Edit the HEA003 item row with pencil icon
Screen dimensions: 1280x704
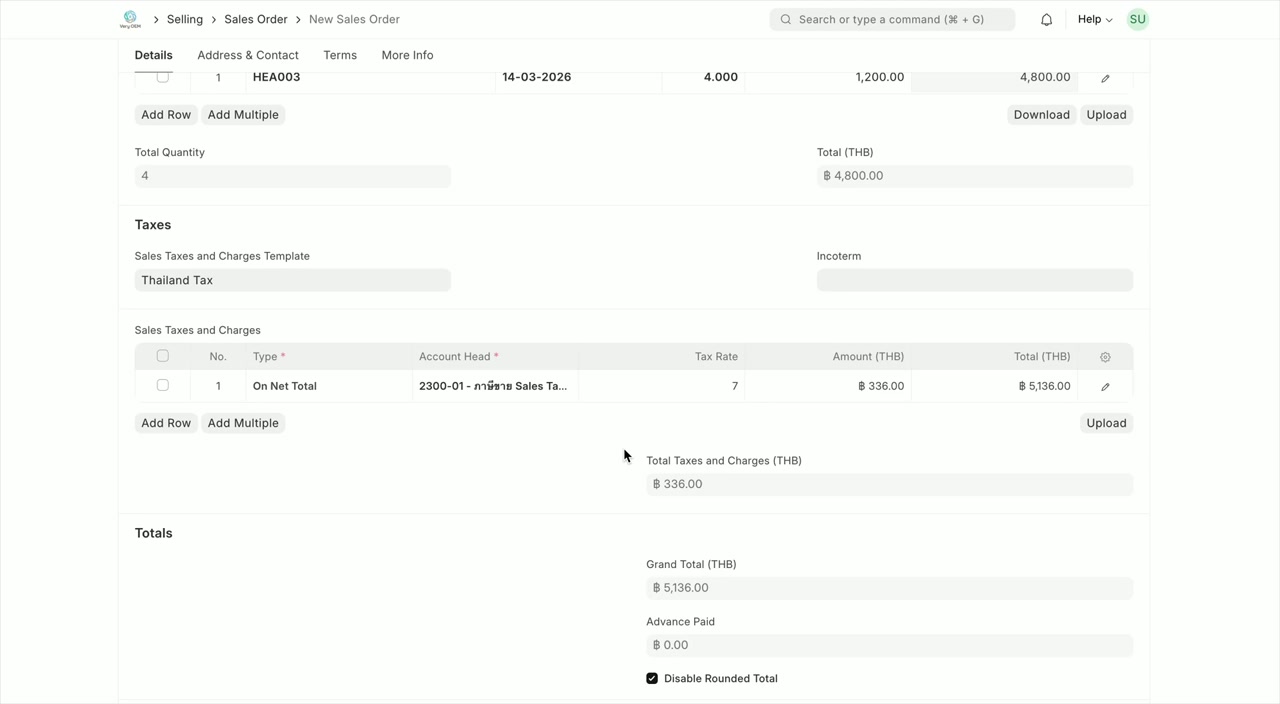point(1105,78)
